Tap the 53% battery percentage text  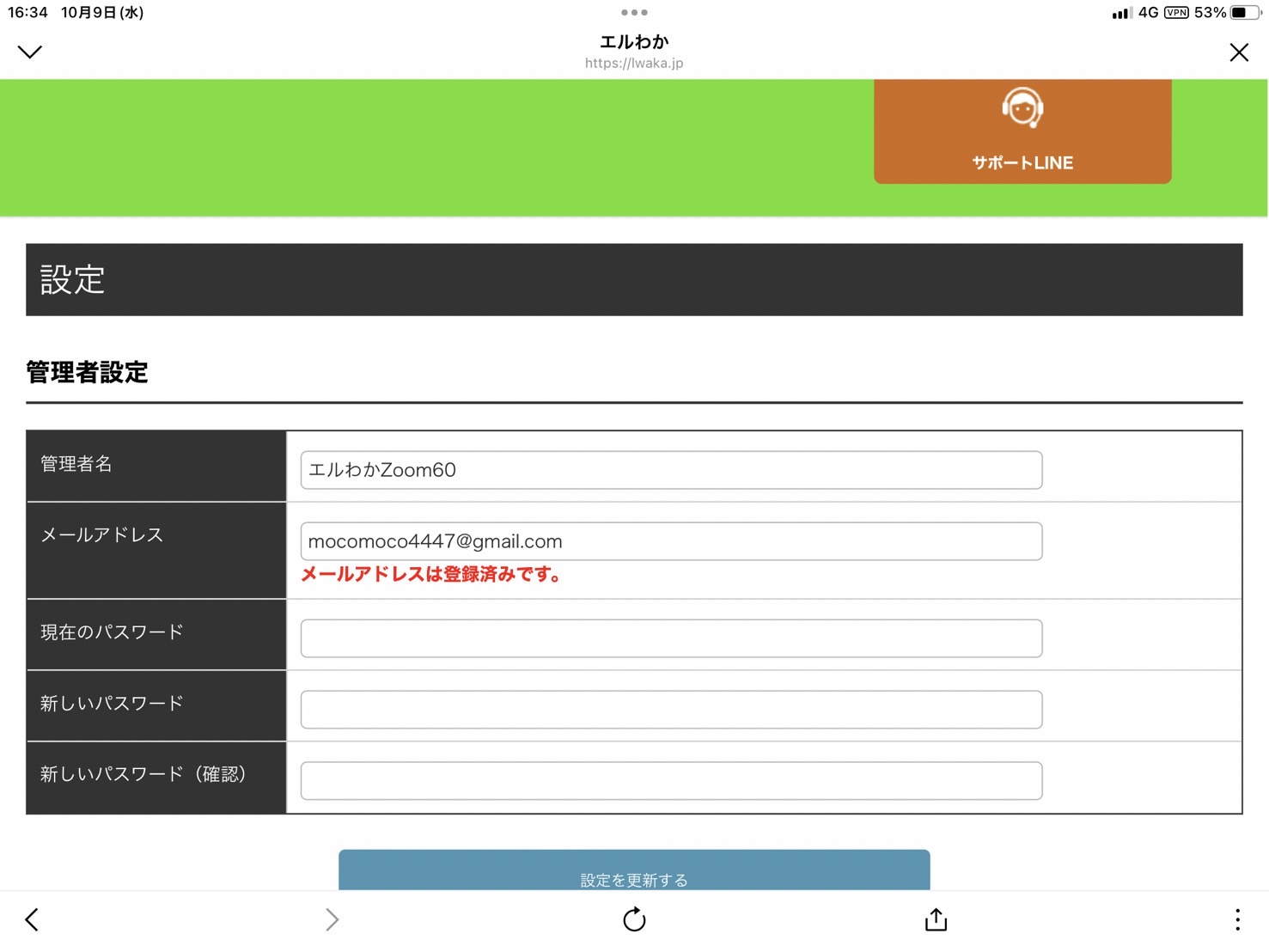1210,13
